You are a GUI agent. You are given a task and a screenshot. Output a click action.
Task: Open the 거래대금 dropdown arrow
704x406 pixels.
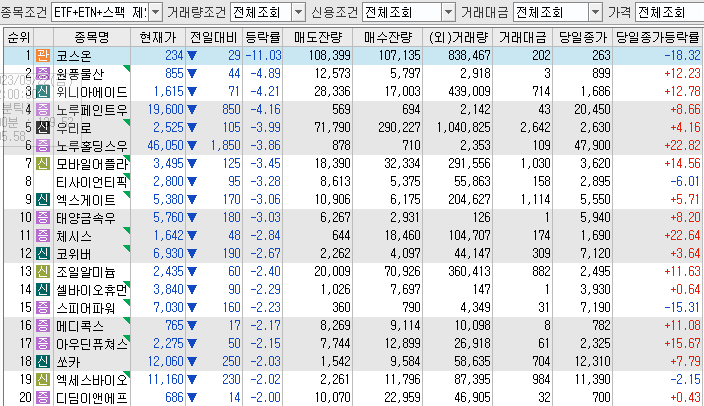[595, 12]
